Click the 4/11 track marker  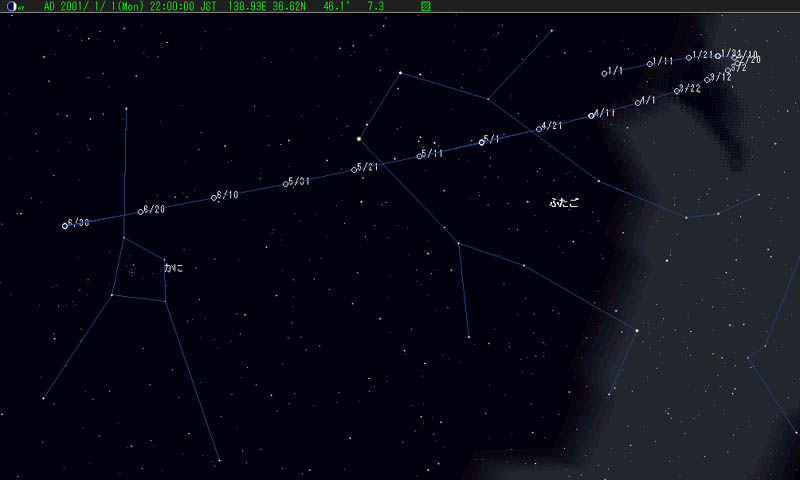(x=591, y=116)
